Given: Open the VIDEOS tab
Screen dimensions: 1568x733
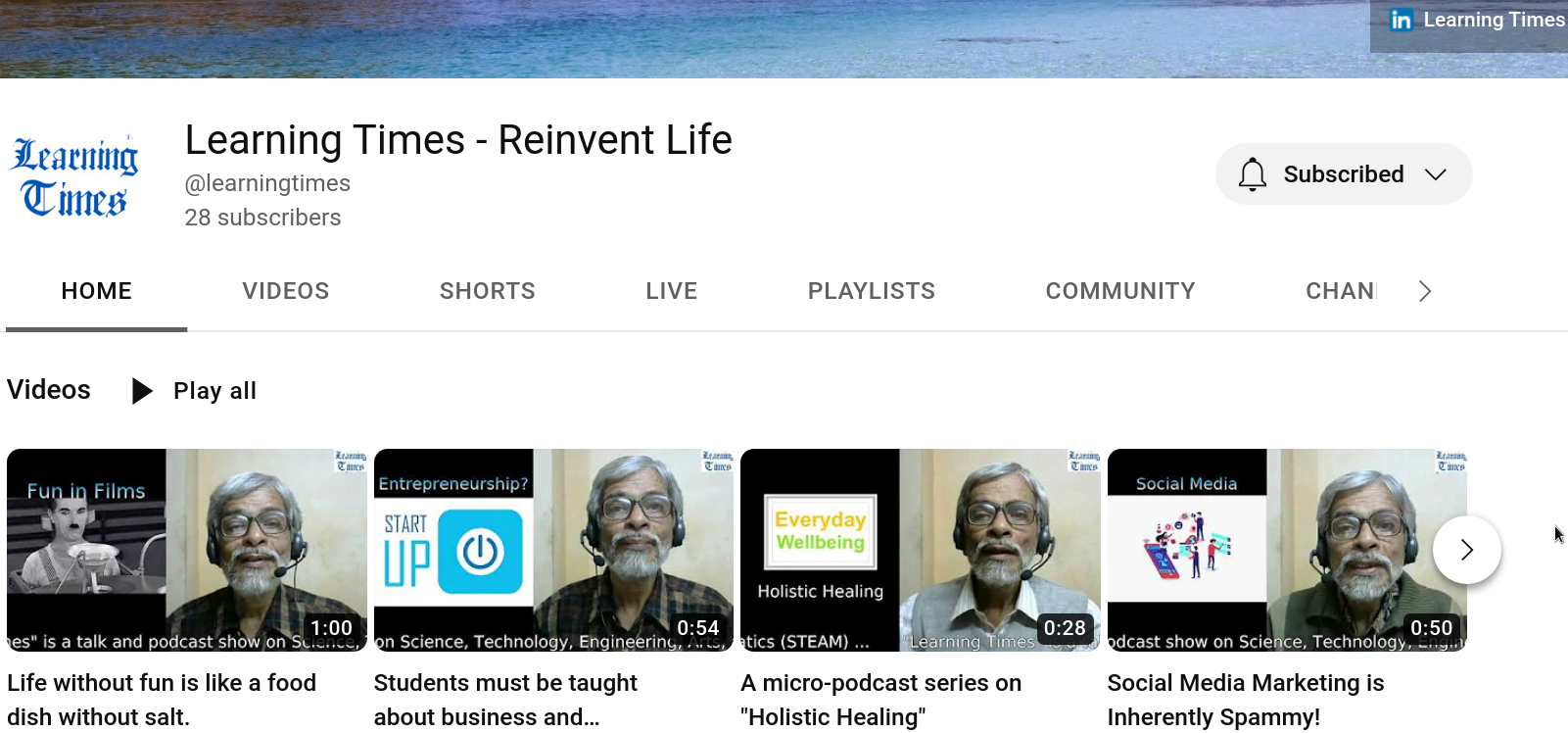Looking at the screenshot, I should (286, 291).
